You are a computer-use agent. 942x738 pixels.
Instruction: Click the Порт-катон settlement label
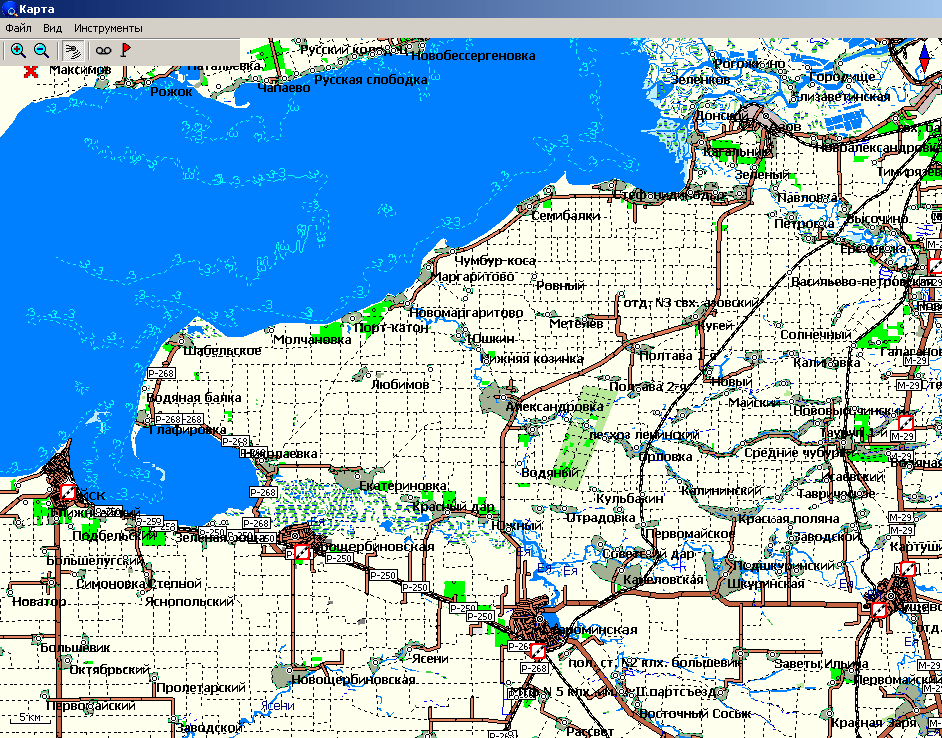pyautogui.click(x=391, y=327)
